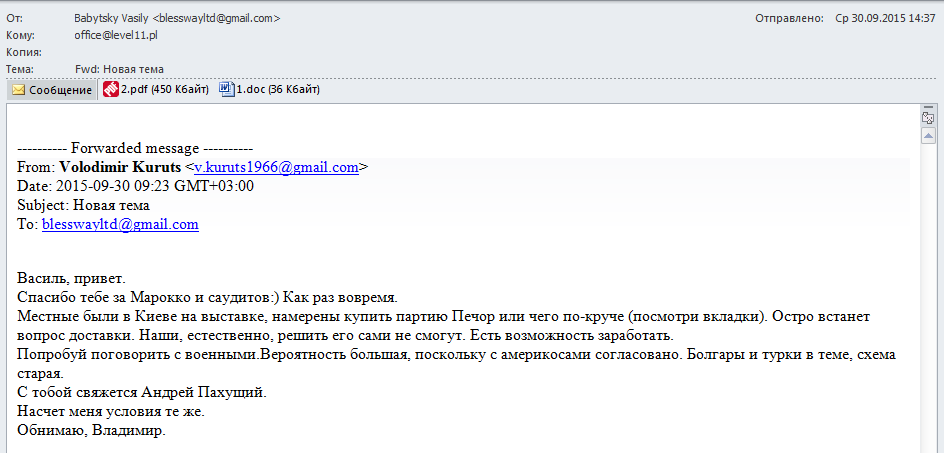The image size is (944, 453).
Task: Click the forwarded Date line 2015-09-30 09:23
Action: point(136,186)
